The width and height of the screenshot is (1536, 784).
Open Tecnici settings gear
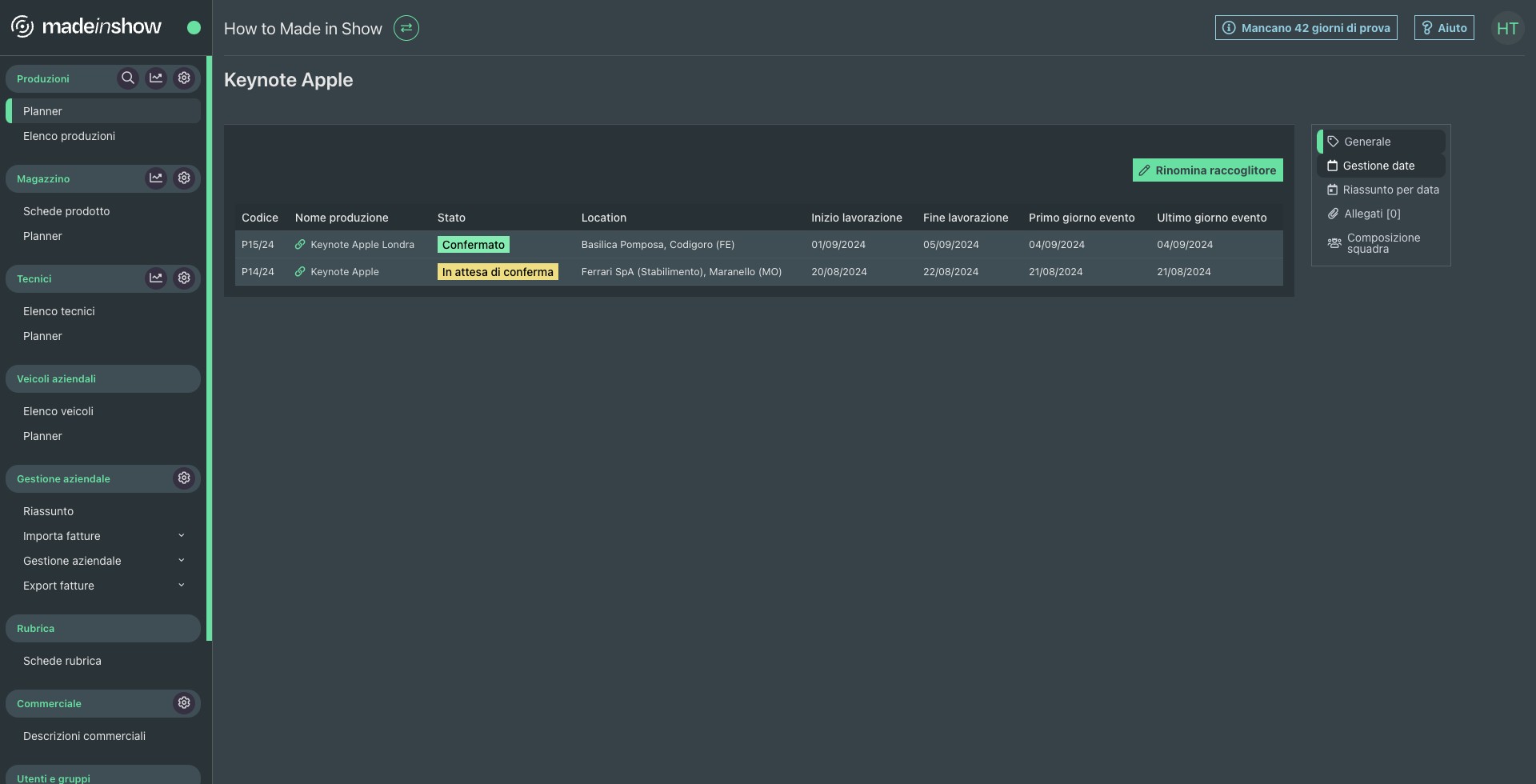point(184,278)
